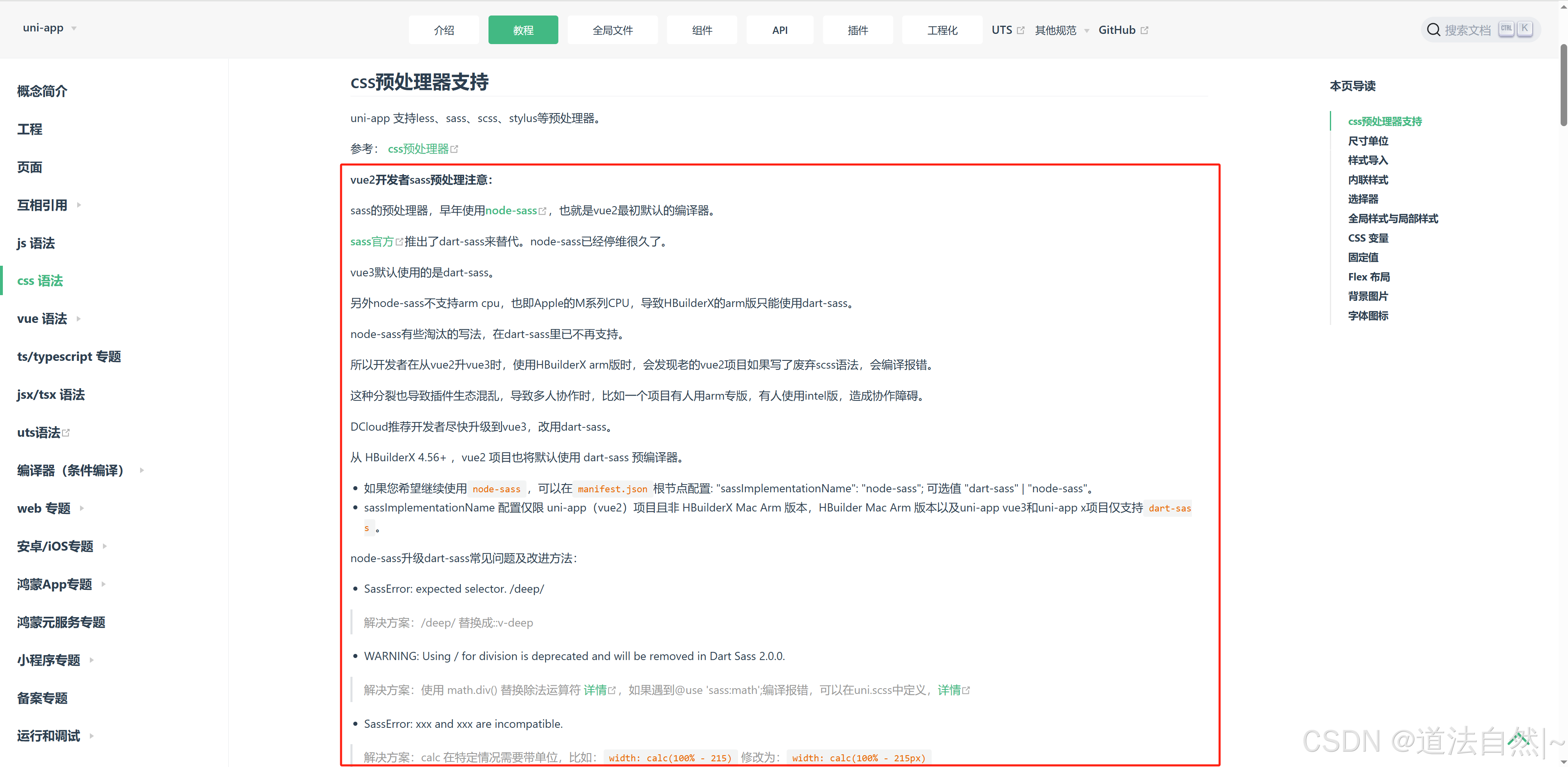Click external icon after css预处理器 reference
This screenshot has height=767, width=1568.
[454, 149]
